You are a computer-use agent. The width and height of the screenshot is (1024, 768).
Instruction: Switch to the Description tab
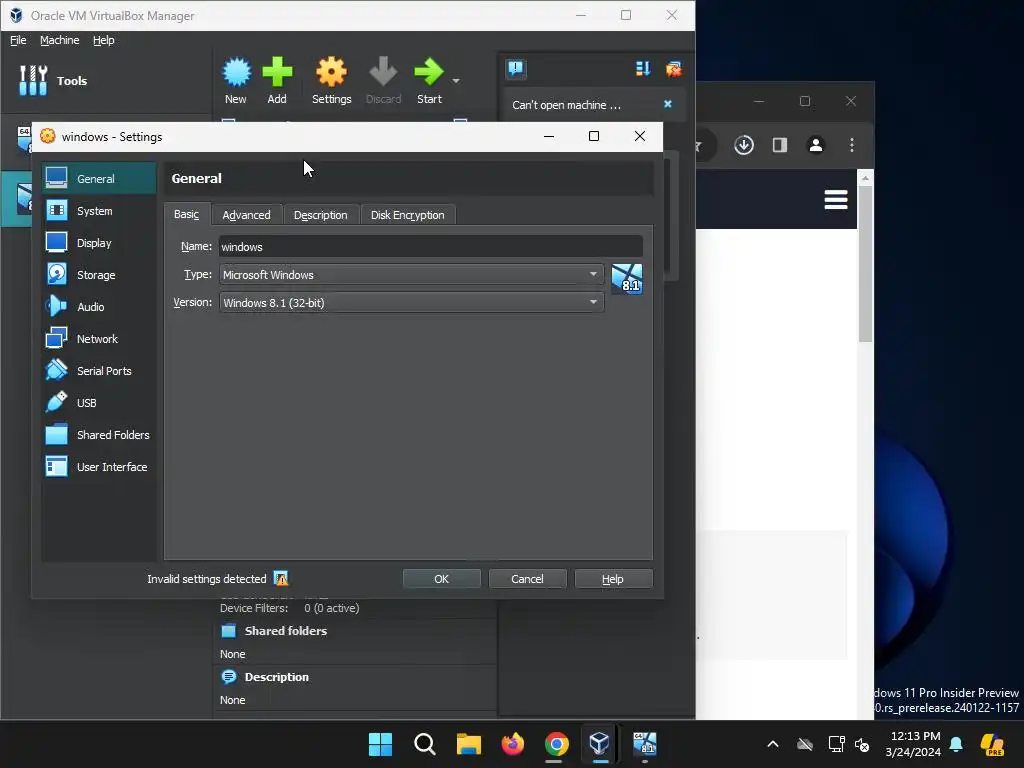(x=321, y=215)
